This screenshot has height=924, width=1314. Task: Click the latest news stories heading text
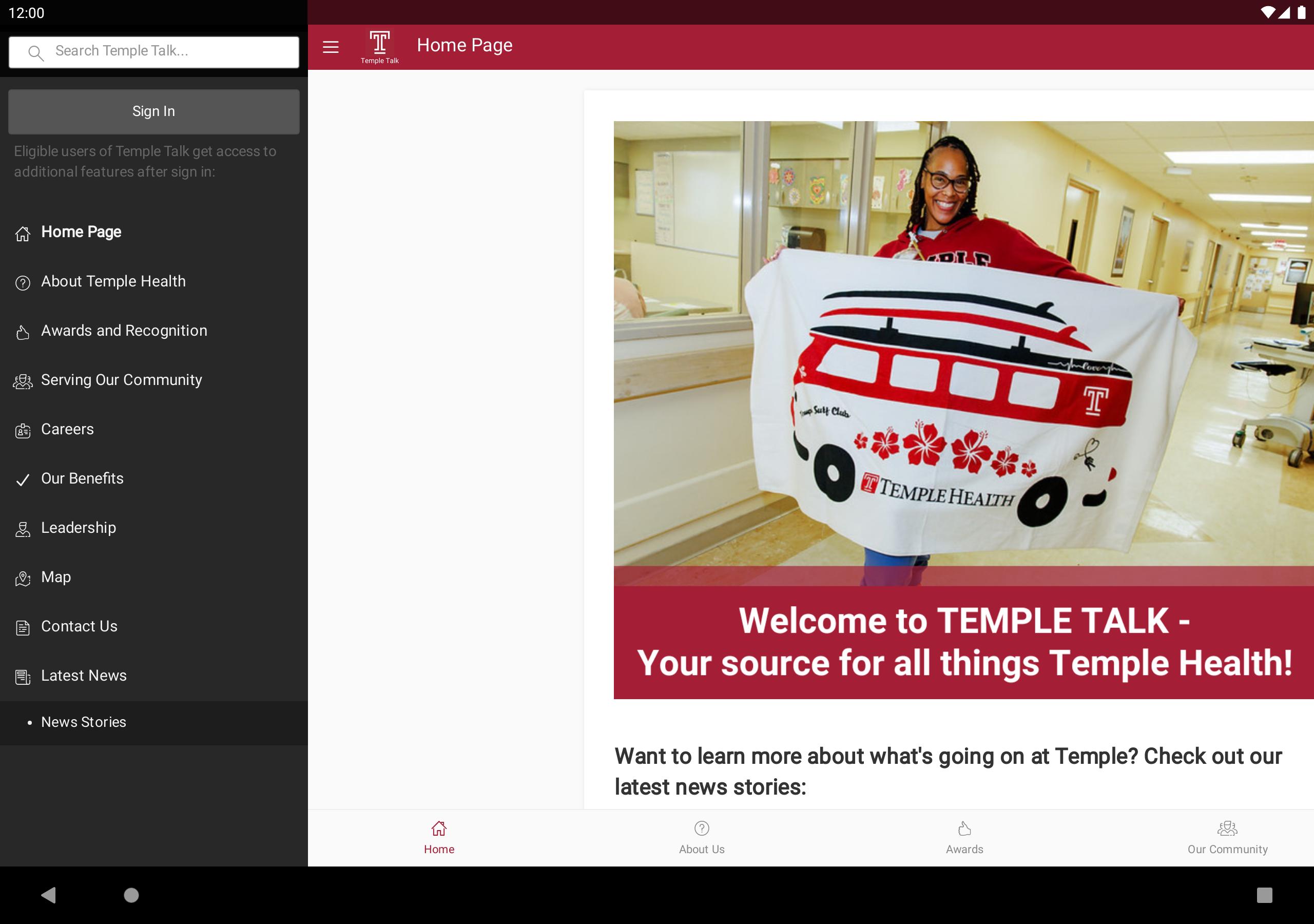click(x=948, y=771)
